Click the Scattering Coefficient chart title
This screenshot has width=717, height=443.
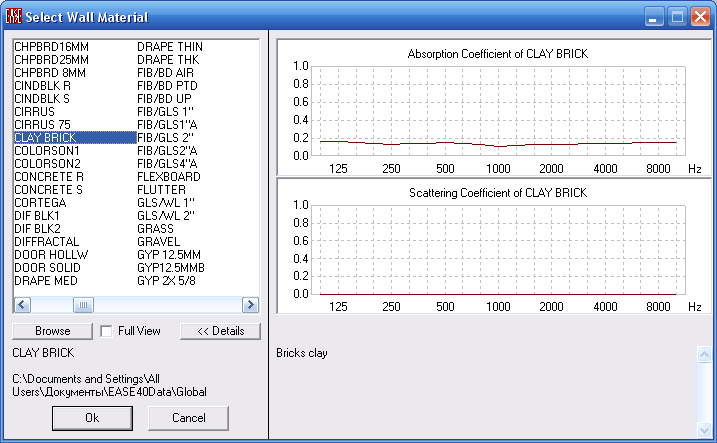pyautogui.click(x=498, y=193)
